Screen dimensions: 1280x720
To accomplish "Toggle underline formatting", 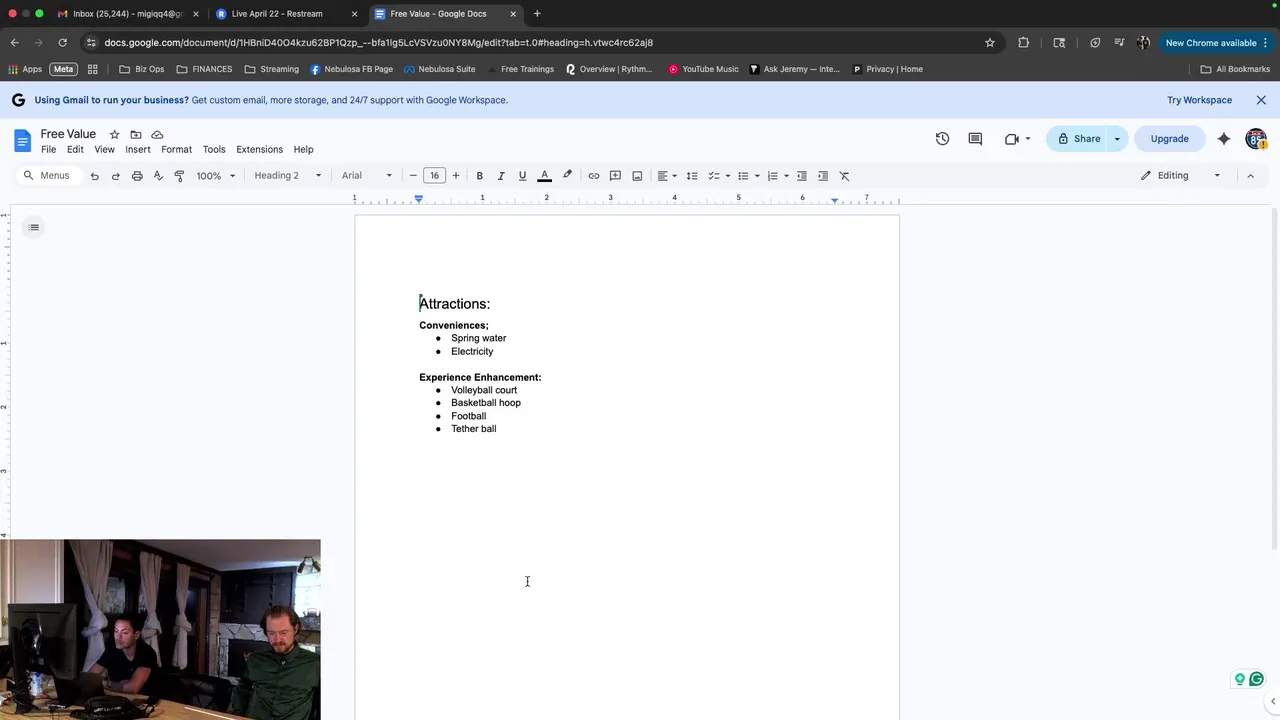I will 522,176.
